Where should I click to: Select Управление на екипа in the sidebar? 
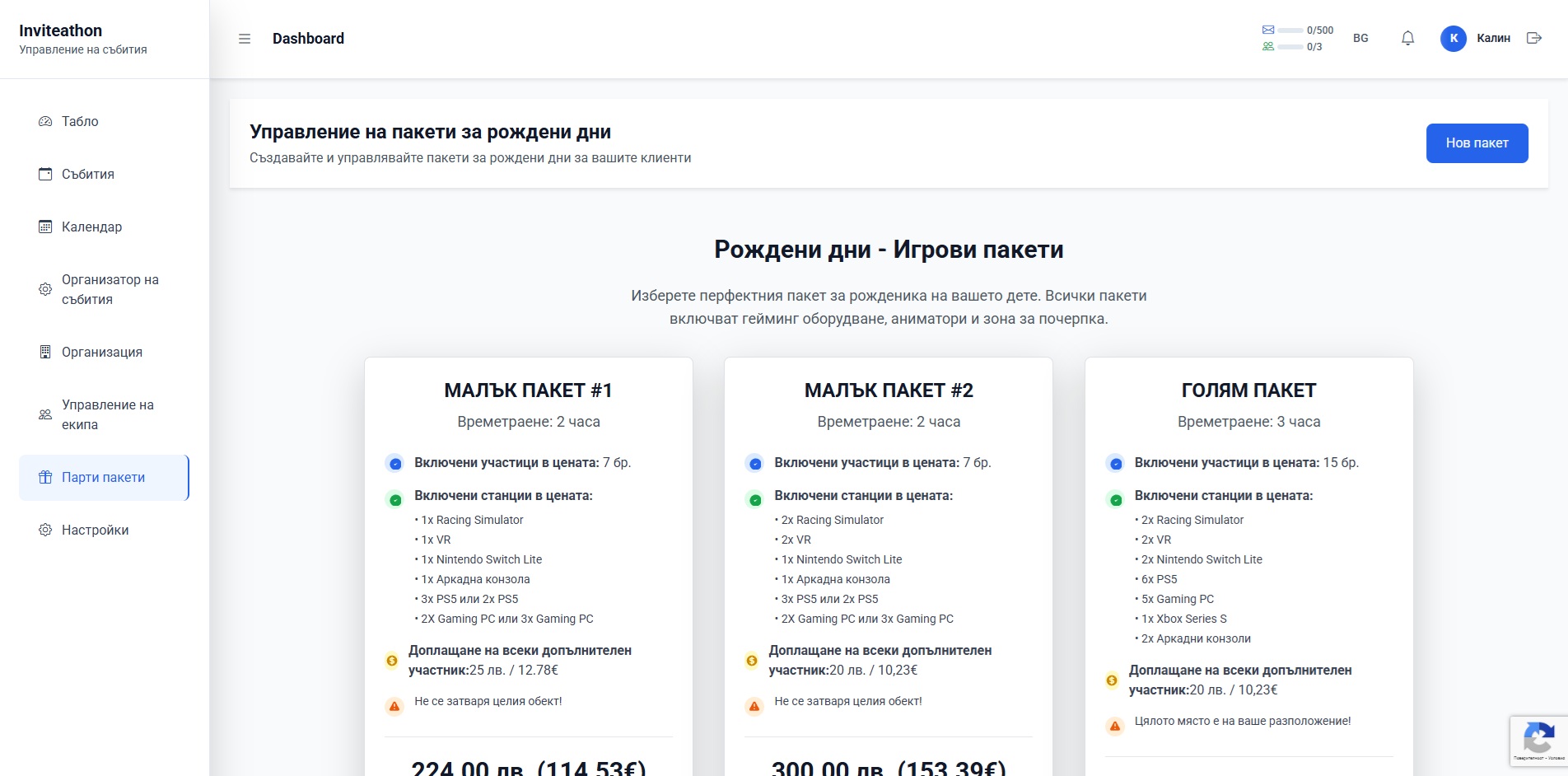coord(106,414)
